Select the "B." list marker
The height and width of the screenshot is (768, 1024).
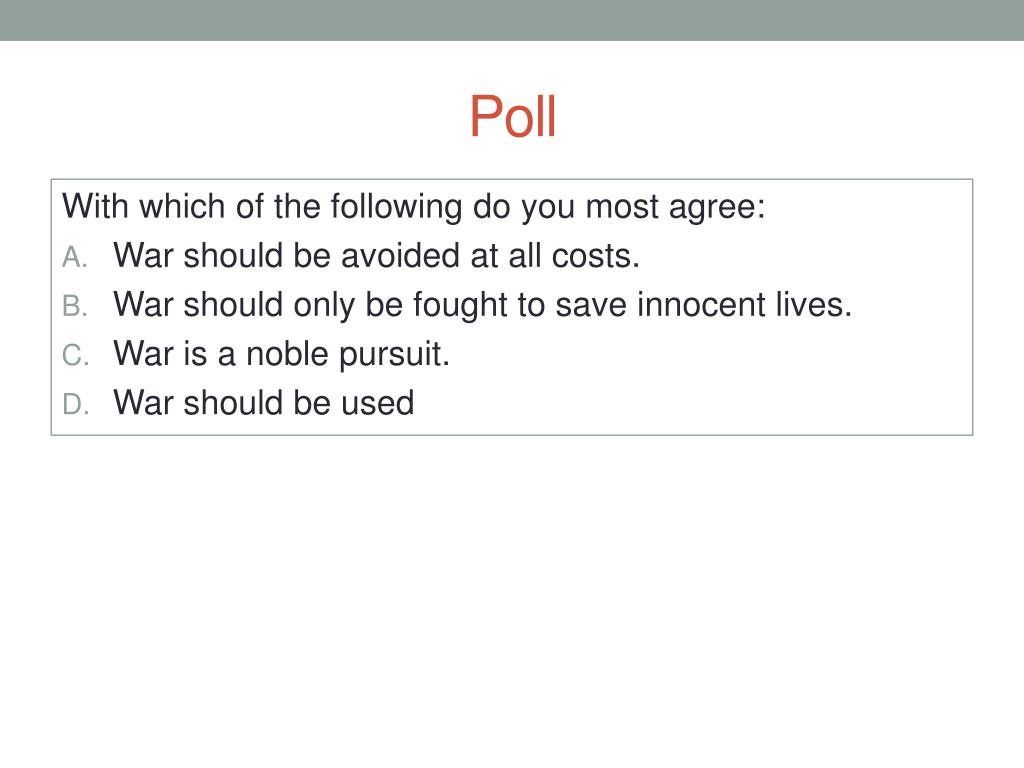(x=76, y=306)
